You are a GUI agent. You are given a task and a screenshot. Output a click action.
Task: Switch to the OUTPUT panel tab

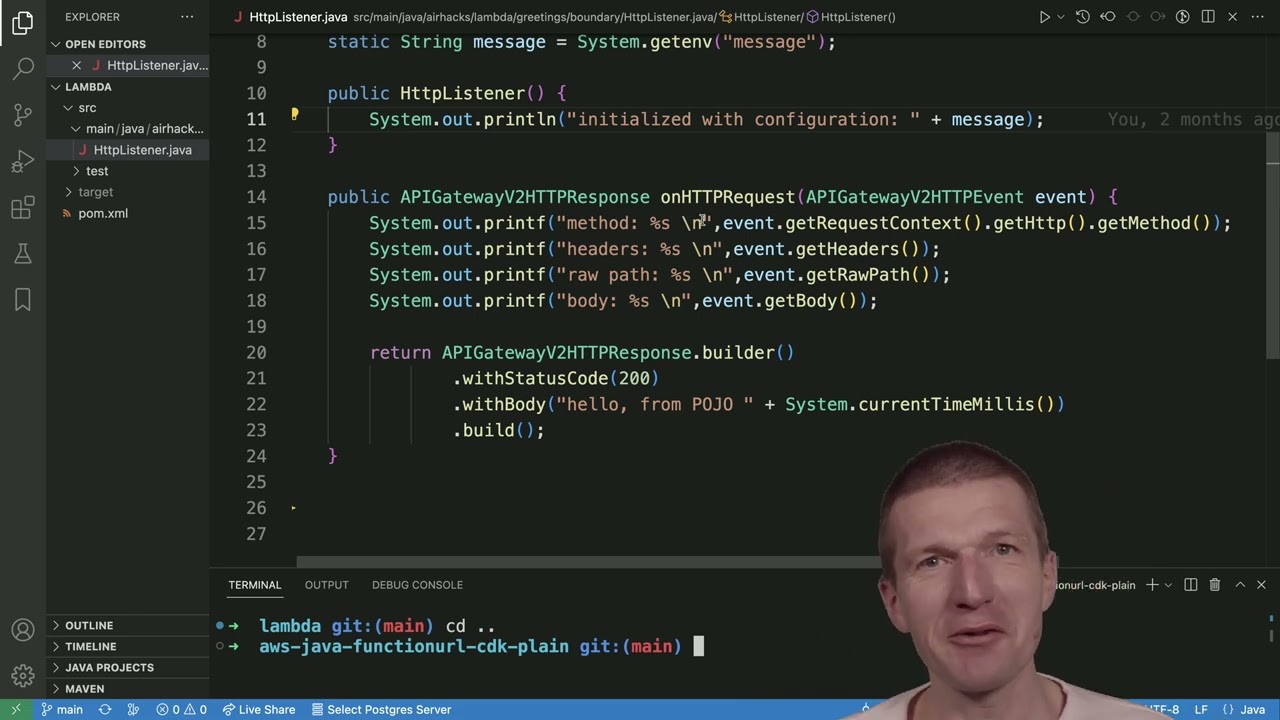[327, 585]
